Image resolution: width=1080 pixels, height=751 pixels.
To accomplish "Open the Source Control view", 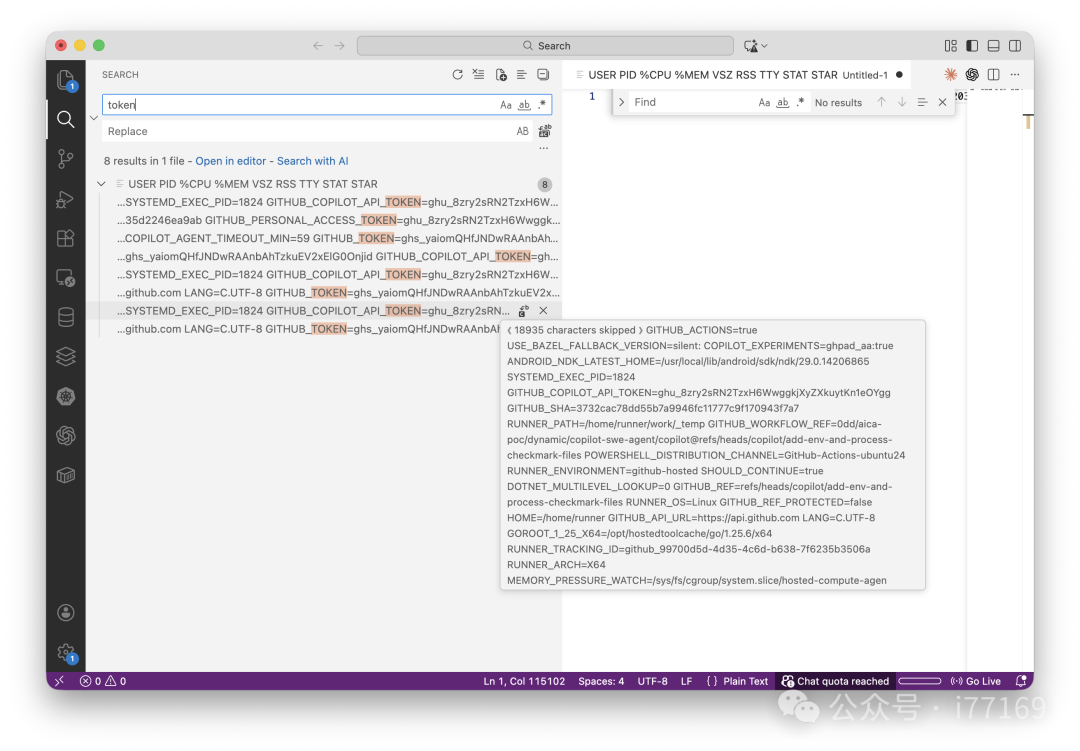I will coord(65,158).
